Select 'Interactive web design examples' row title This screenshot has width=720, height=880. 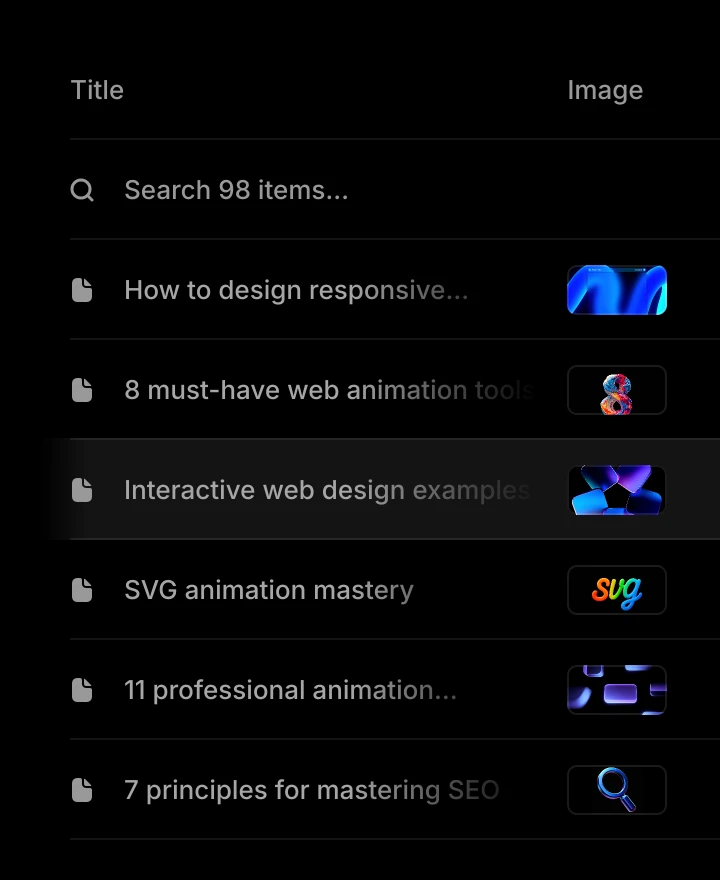(326, 490)
